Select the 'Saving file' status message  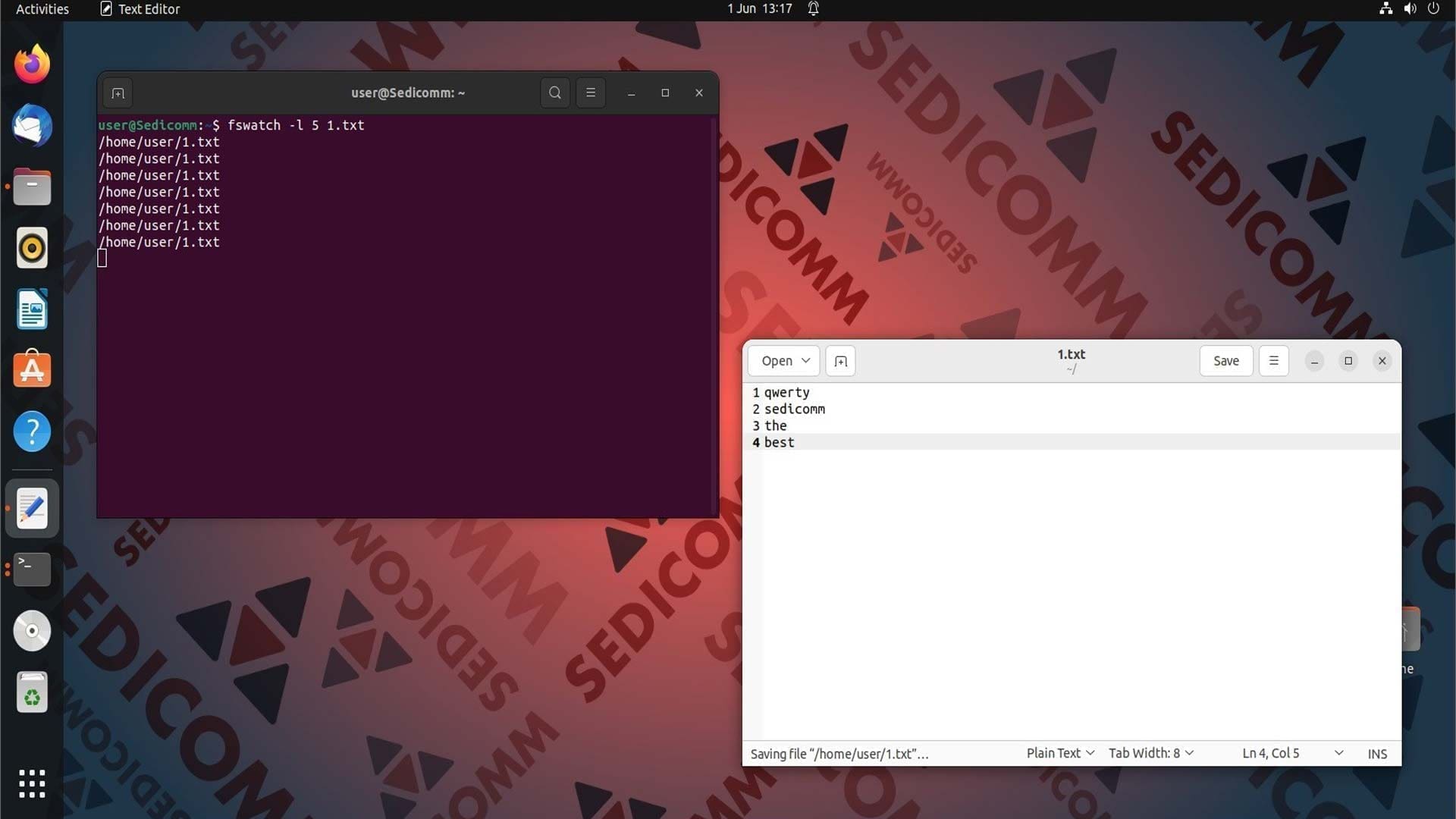(839, 754)
